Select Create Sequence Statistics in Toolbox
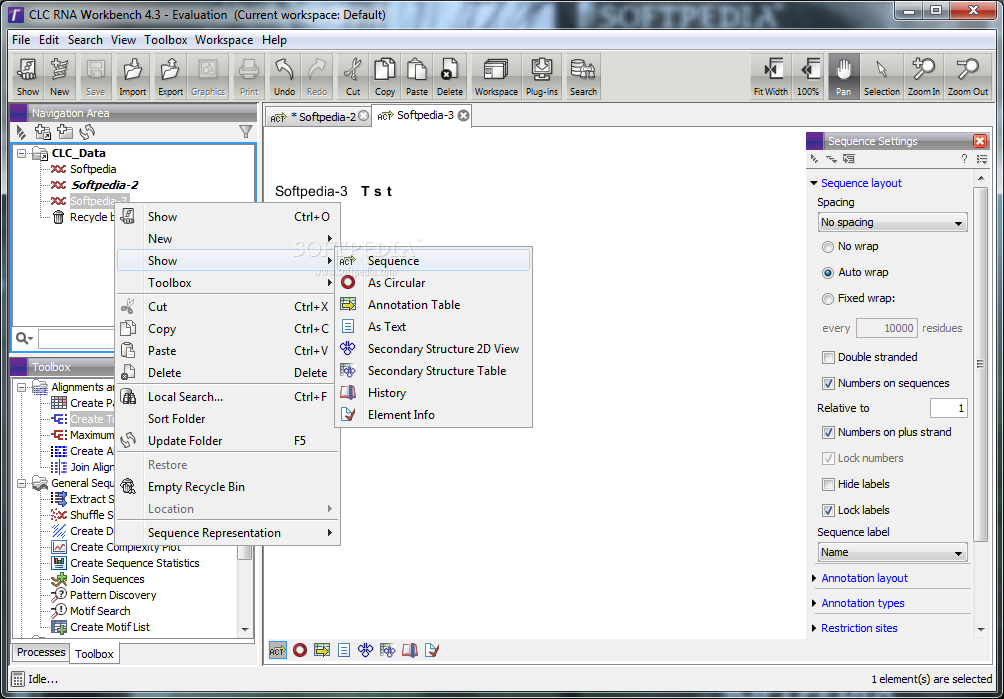The image size is (1004, 699). (x=134, y=563)
